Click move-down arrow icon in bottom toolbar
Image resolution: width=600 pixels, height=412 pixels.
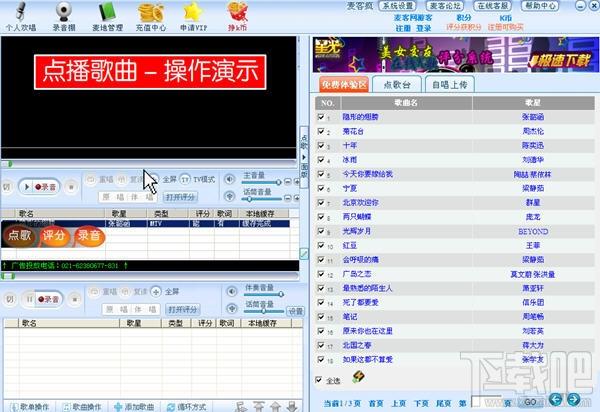292,407
